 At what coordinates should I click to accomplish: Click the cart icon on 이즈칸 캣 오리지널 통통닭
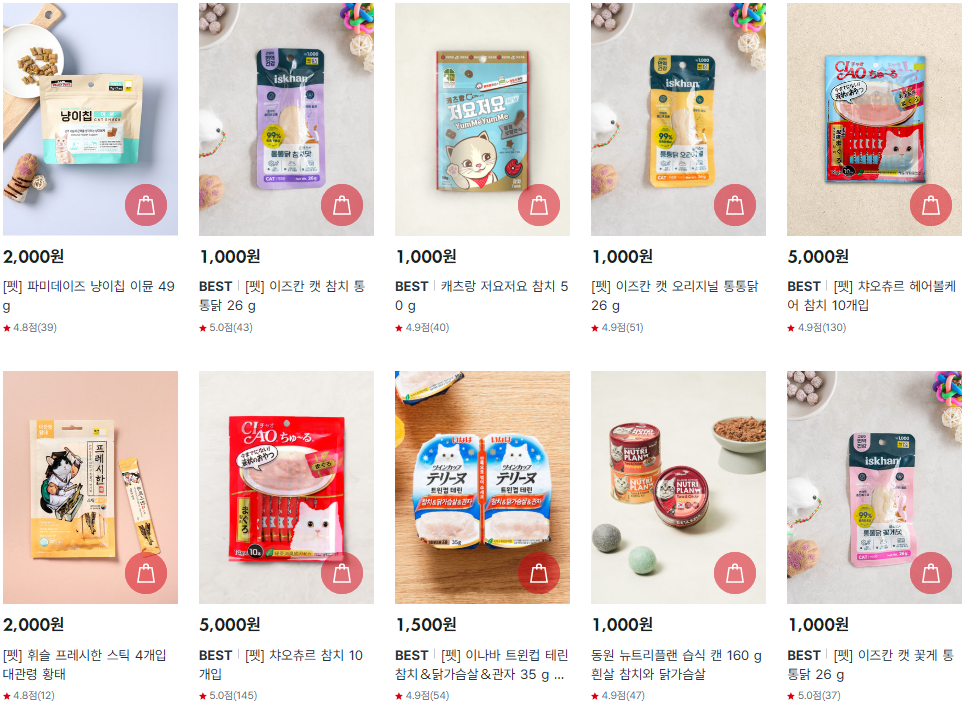coord(735,205)
